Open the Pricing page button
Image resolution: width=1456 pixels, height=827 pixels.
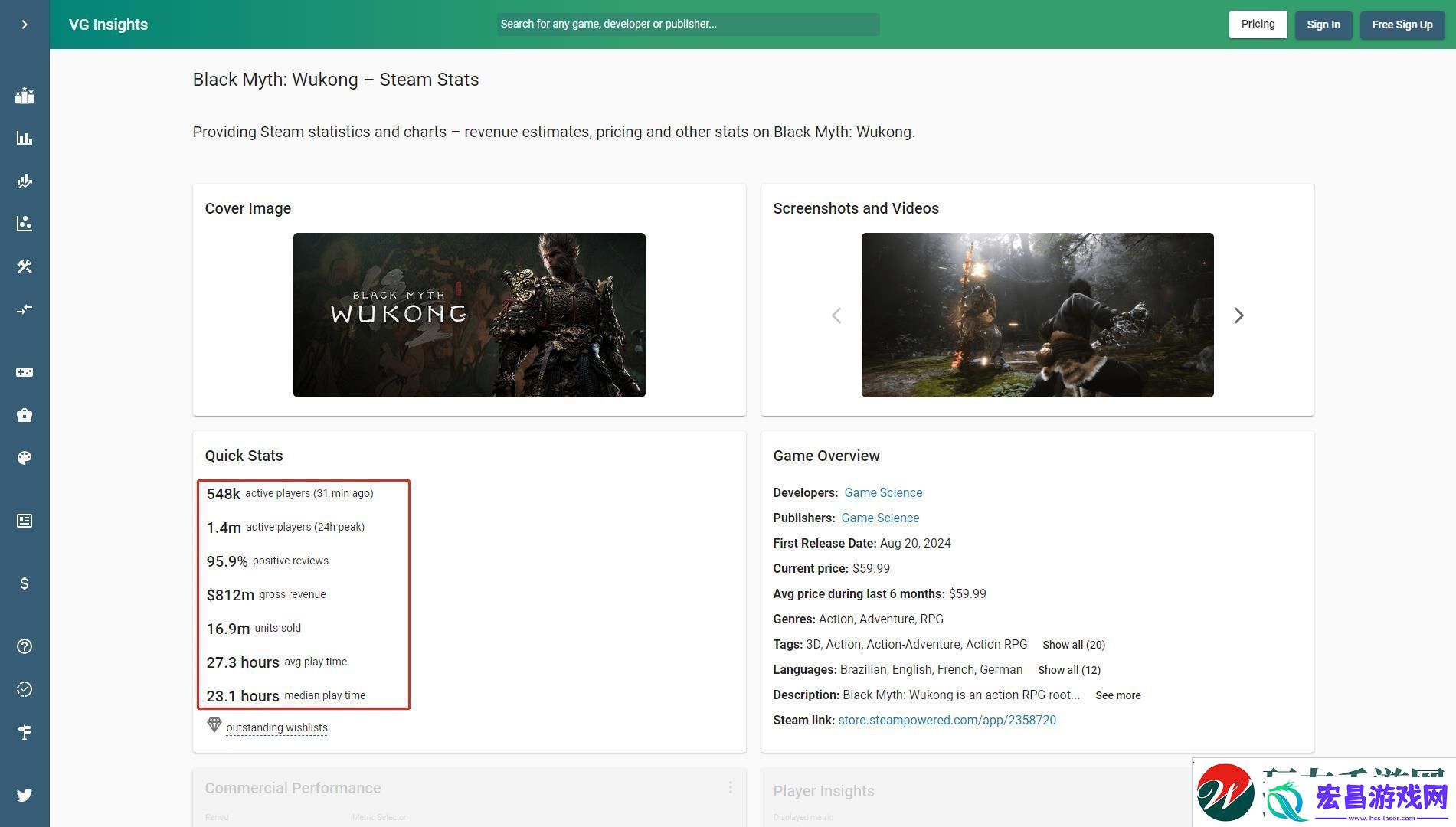coord(1258,24)
